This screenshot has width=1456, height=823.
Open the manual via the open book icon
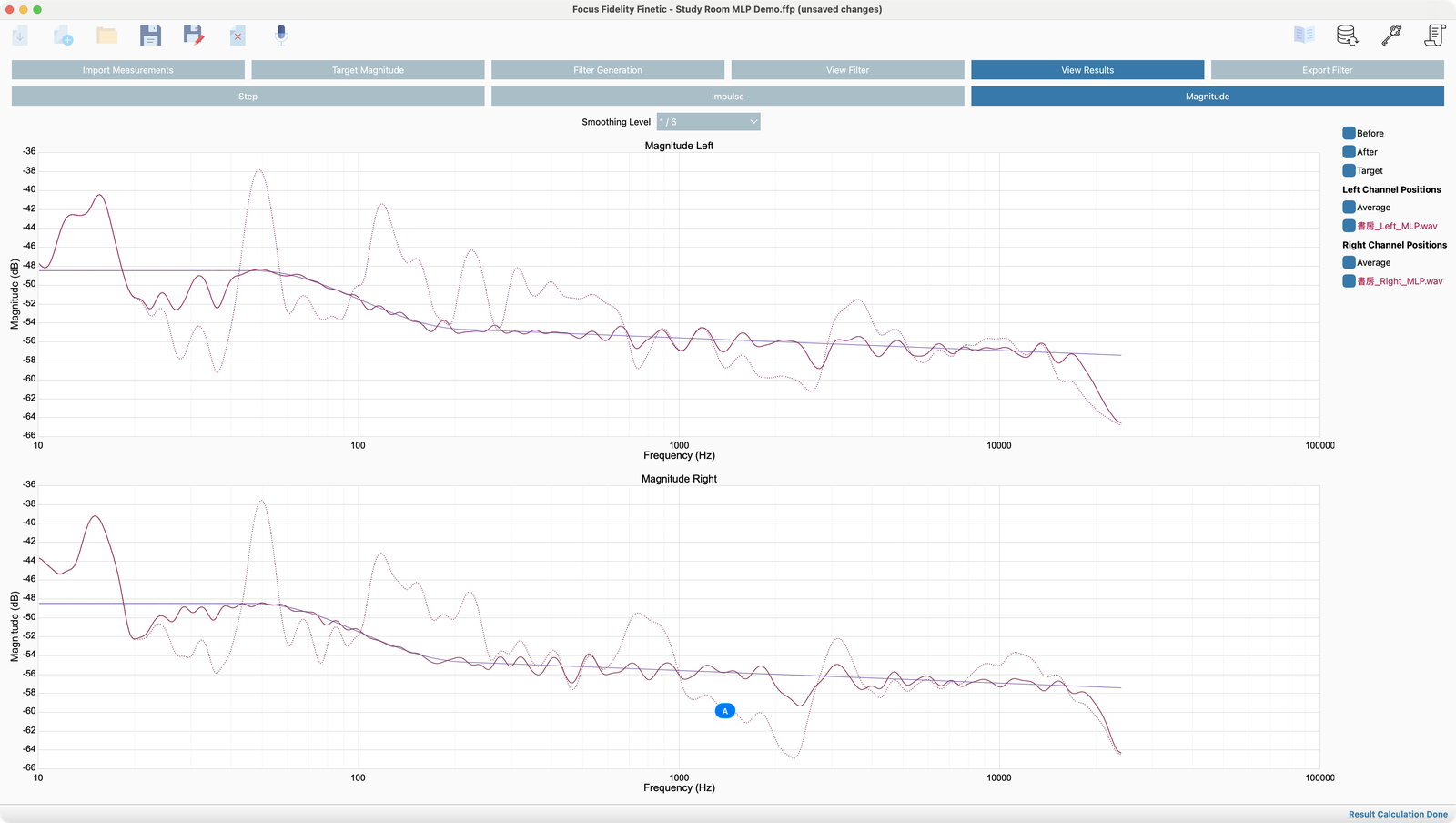pyautogui.click(x=1304, y=35)
